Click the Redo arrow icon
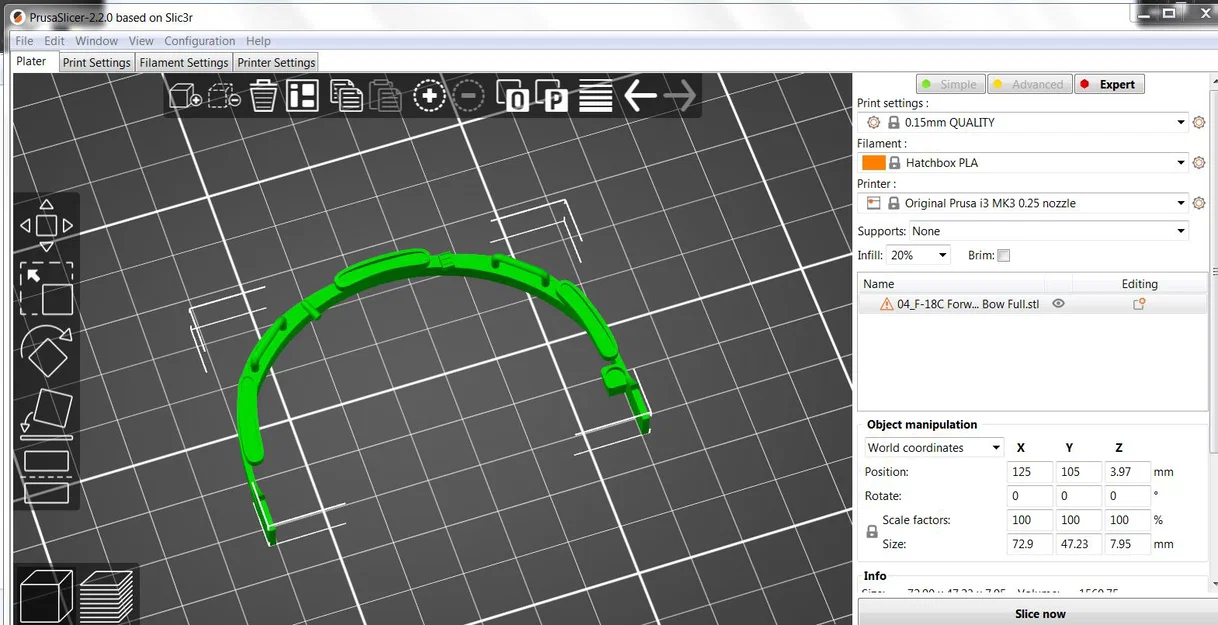Image resolution: width=1218 pixels, height=625 pixels. point(679,96)
